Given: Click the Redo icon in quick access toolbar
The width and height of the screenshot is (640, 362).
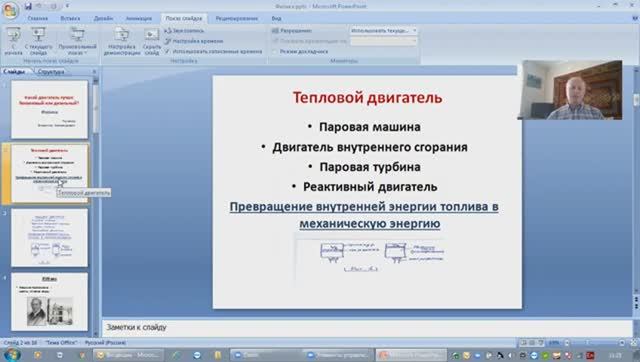Looking at the screenshot, I should 53,6.
